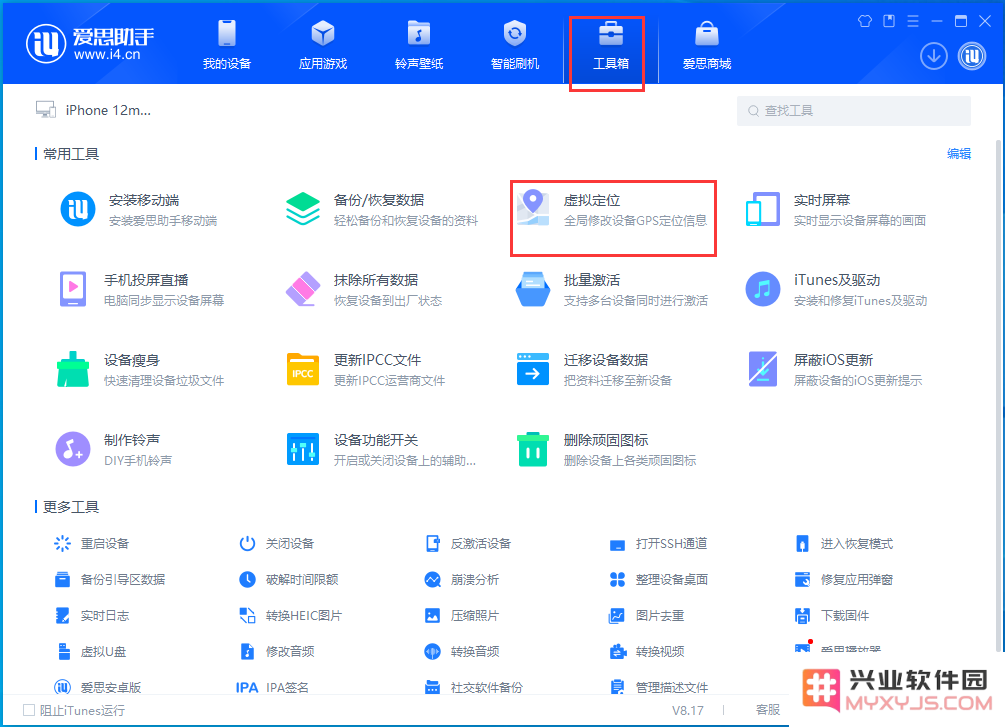Click 转换音频 tool
Image resolution: width=1005 pixels, height=727 pixels.
pos(462,651)
